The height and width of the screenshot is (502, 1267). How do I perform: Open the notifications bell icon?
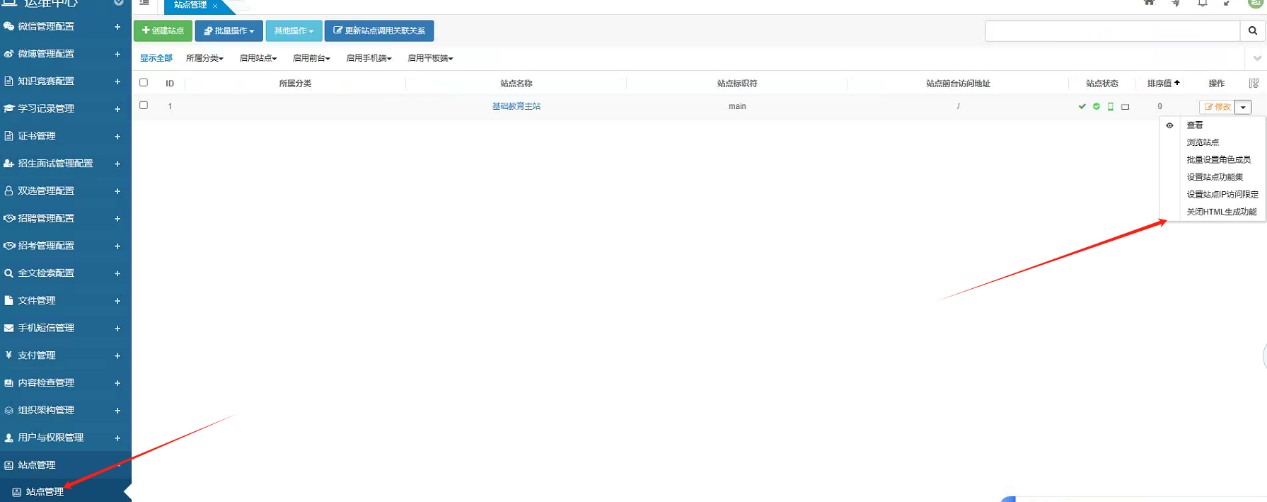[1202, 3]
